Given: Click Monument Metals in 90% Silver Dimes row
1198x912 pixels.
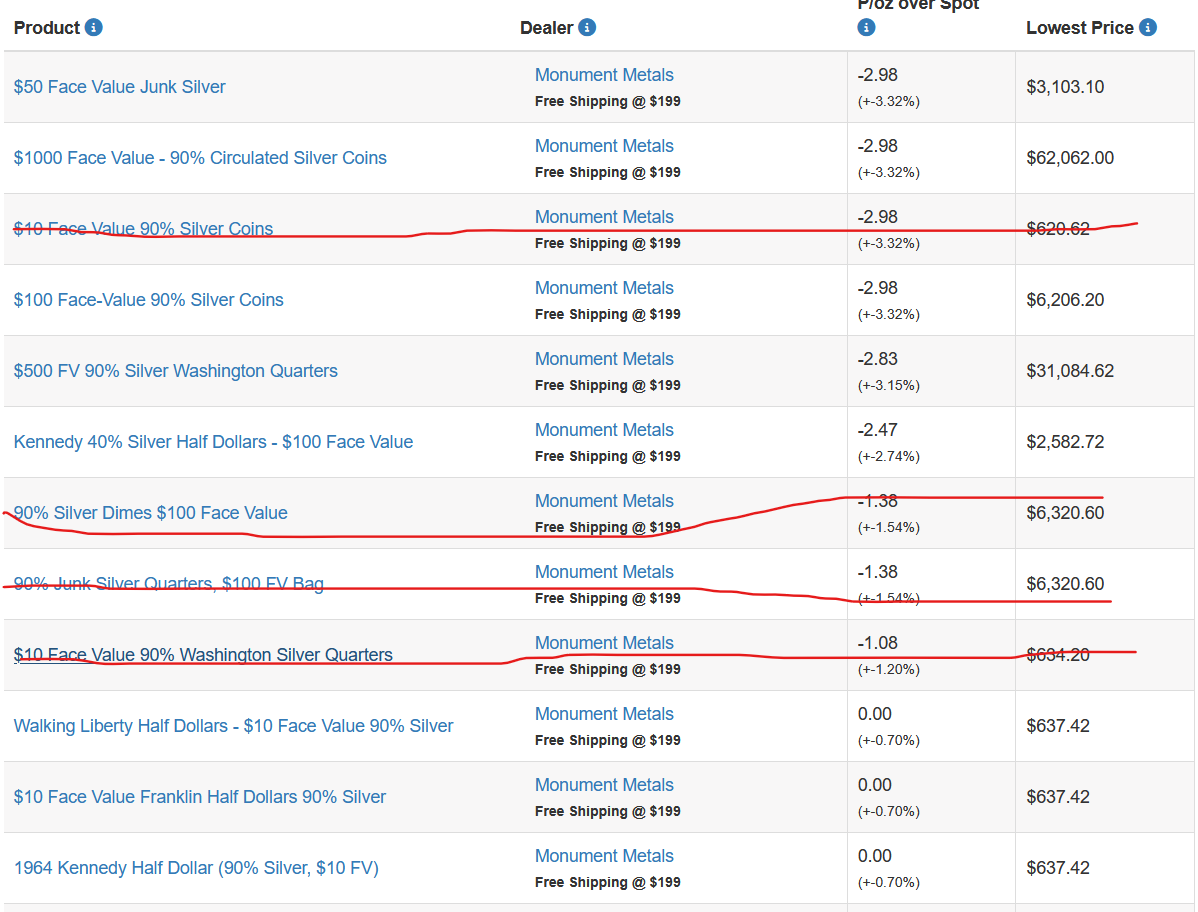Looking at the screenshot, I should pyautogui.click(x=604, y=501).
